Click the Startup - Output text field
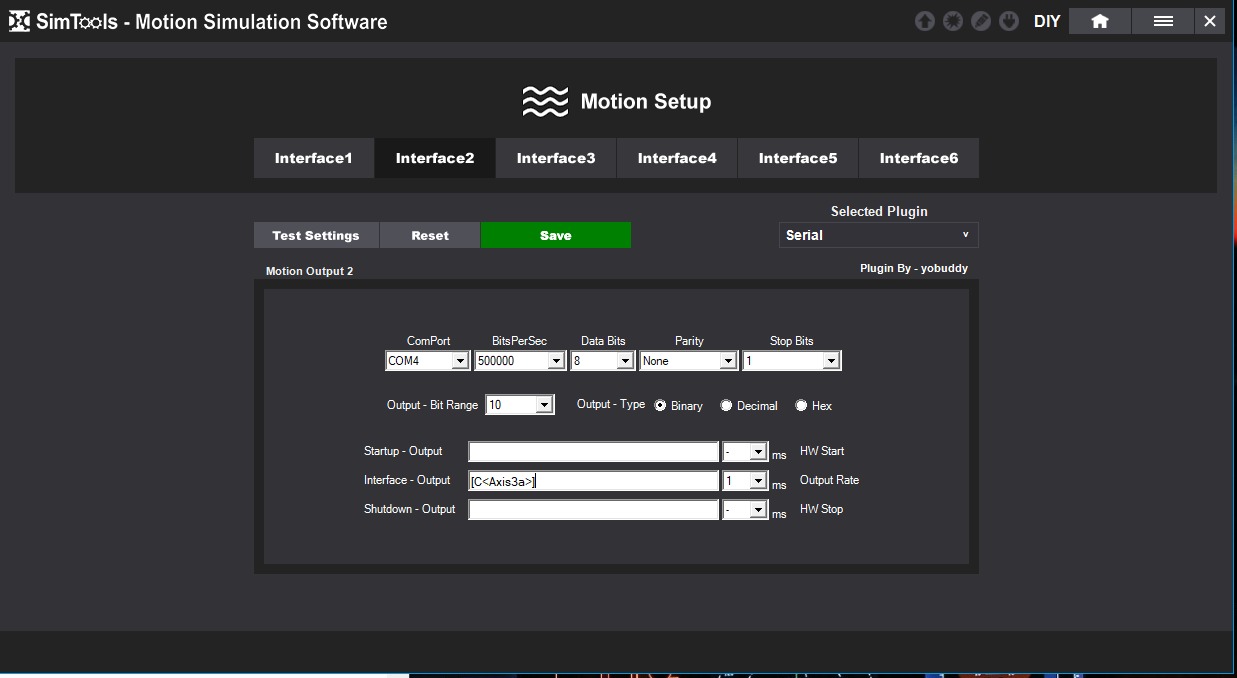The height and width of the screenshot is (678, 1237). pyautogui.click(x=594, y=452)
